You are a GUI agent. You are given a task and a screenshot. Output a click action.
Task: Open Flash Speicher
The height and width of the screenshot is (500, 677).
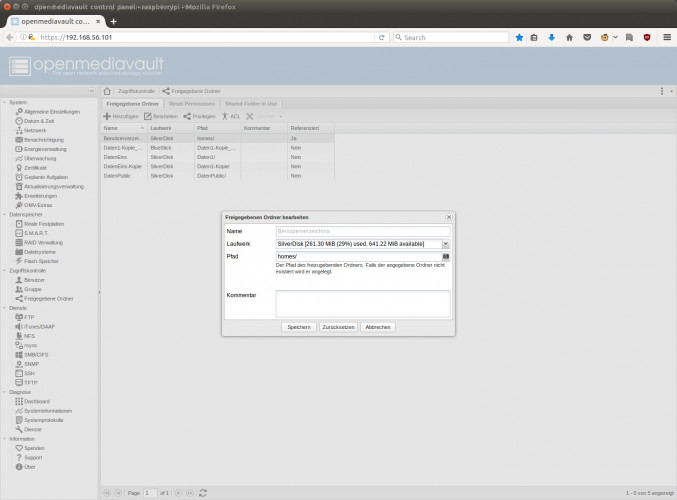tap(37, 261)
